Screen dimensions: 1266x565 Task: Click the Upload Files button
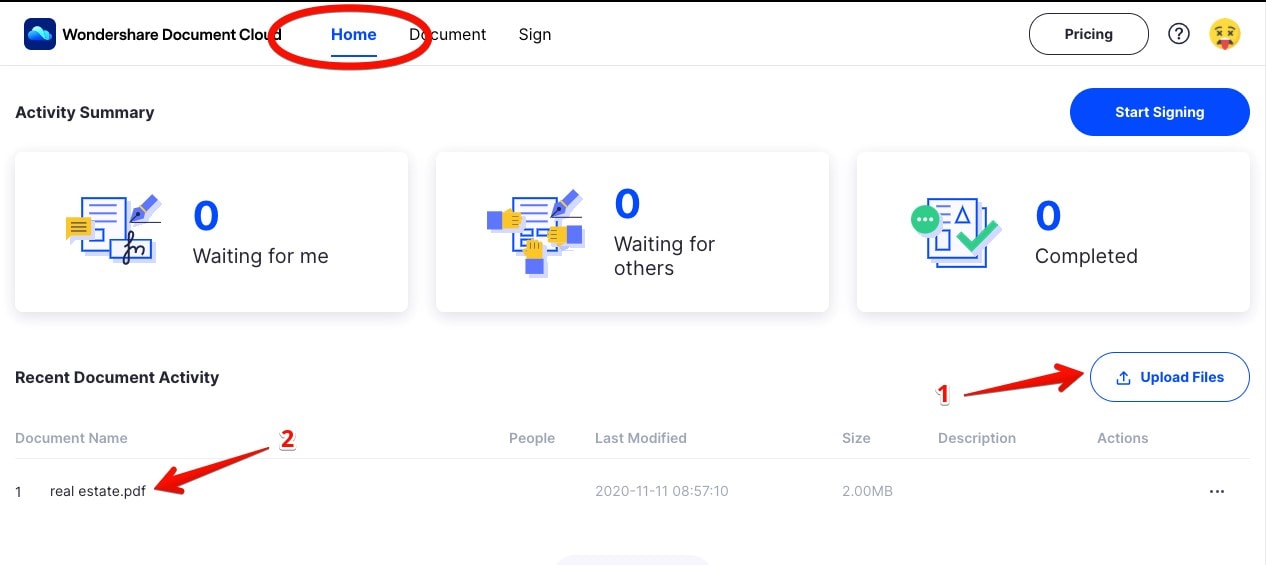click(x=1169, y=377)
